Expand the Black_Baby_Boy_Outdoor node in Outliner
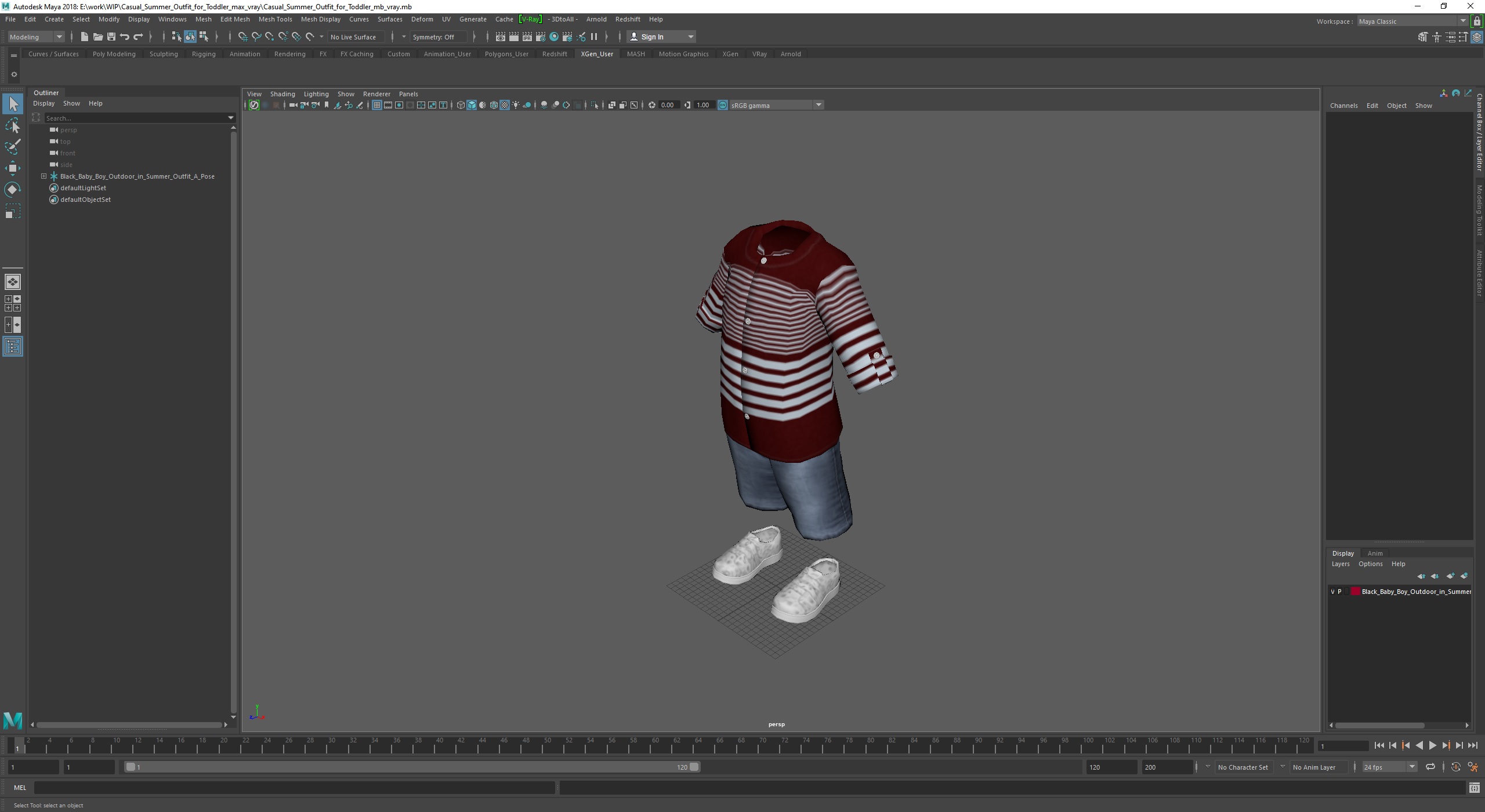 pyautogui.click(x=44, y=176)
